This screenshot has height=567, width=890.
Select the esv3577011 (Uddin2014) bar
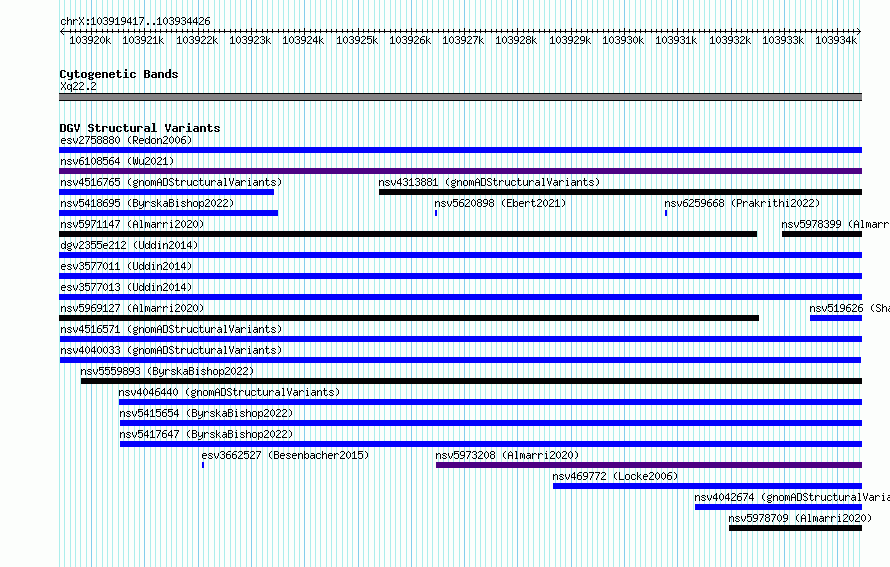460,276
